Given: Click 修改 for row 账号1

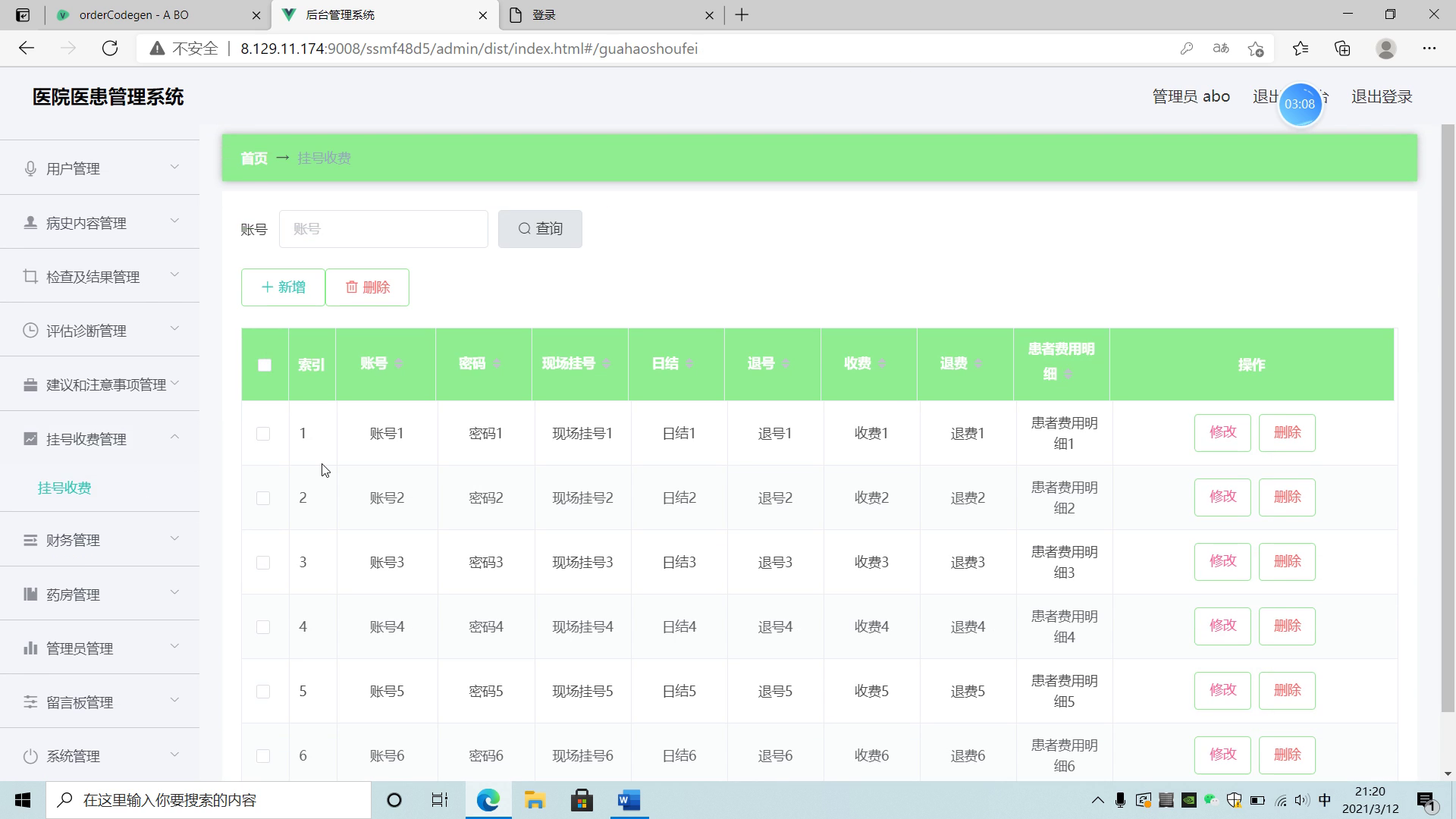Looking at the screenshot, I should [x=1222, y=433].
